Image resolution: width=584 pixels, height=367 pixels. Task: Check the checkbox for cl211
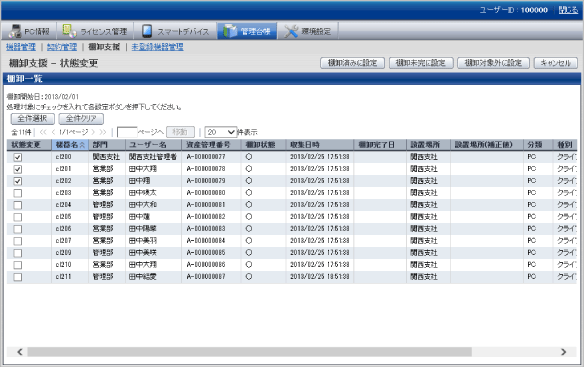click(x=18, y=277)
